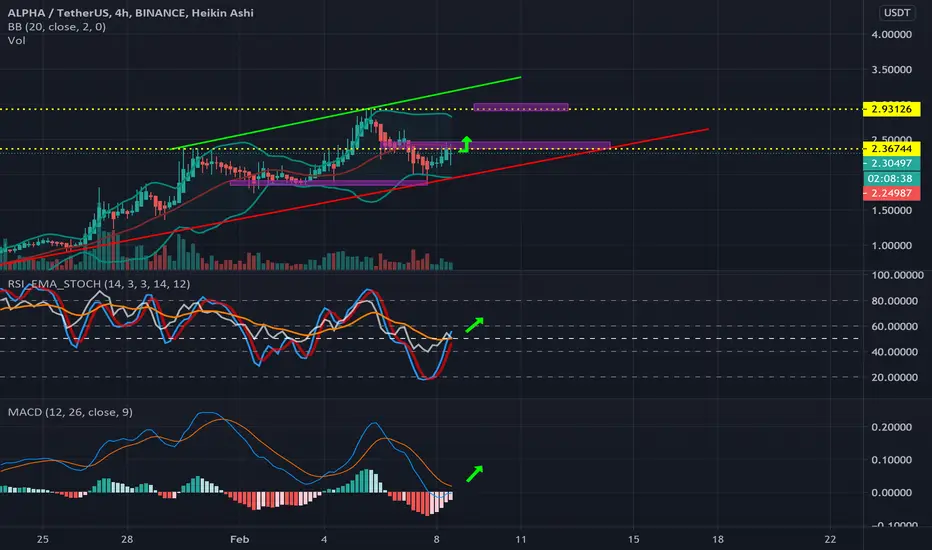
Task: Click the 3.50000 price axis value
Action: click(x=892, y=70)
